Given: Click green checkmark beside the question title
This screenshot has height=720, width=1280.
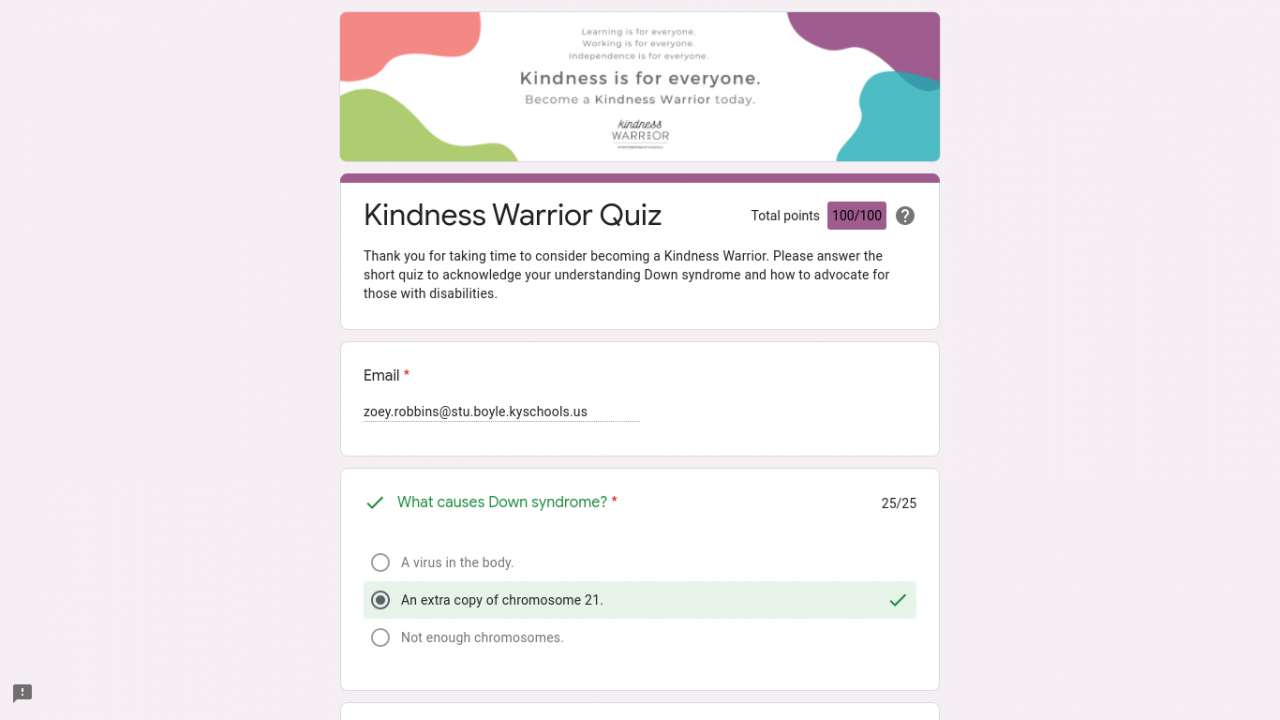Looking at the screenshot, I should [375, 503].
